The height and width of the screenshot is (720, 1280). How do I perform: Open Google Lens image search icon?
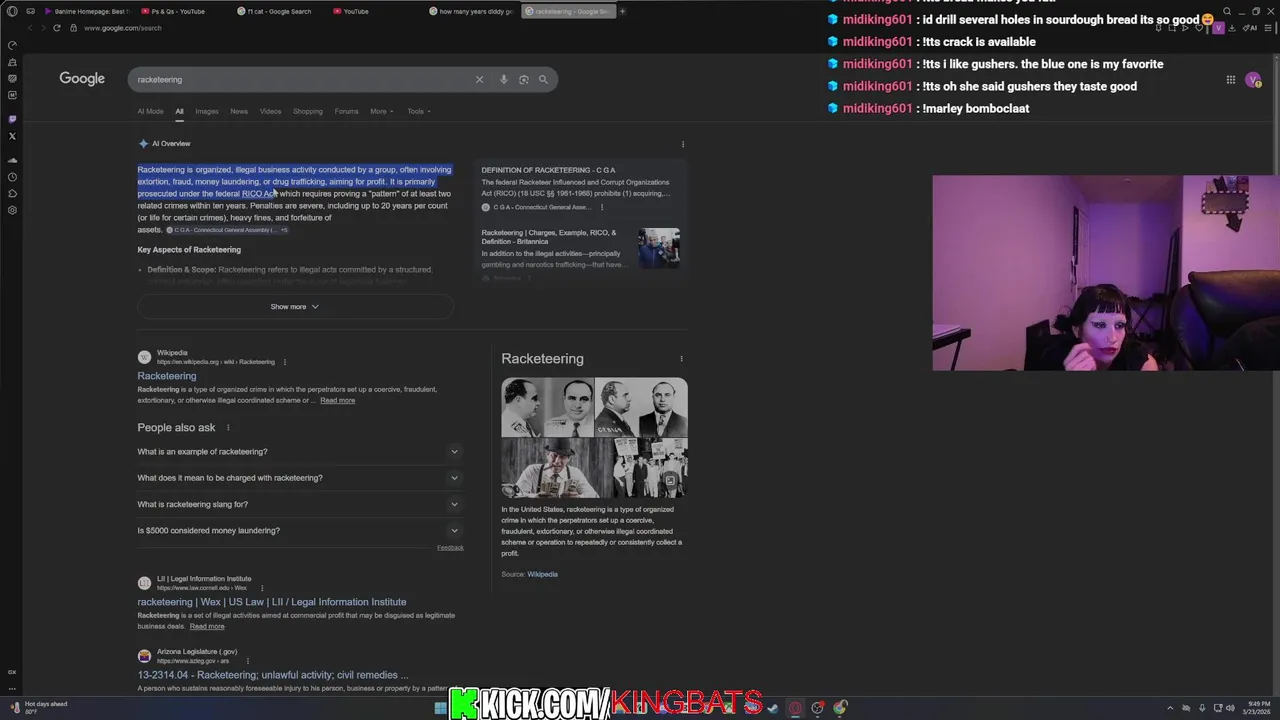click(x=523, y=79)
